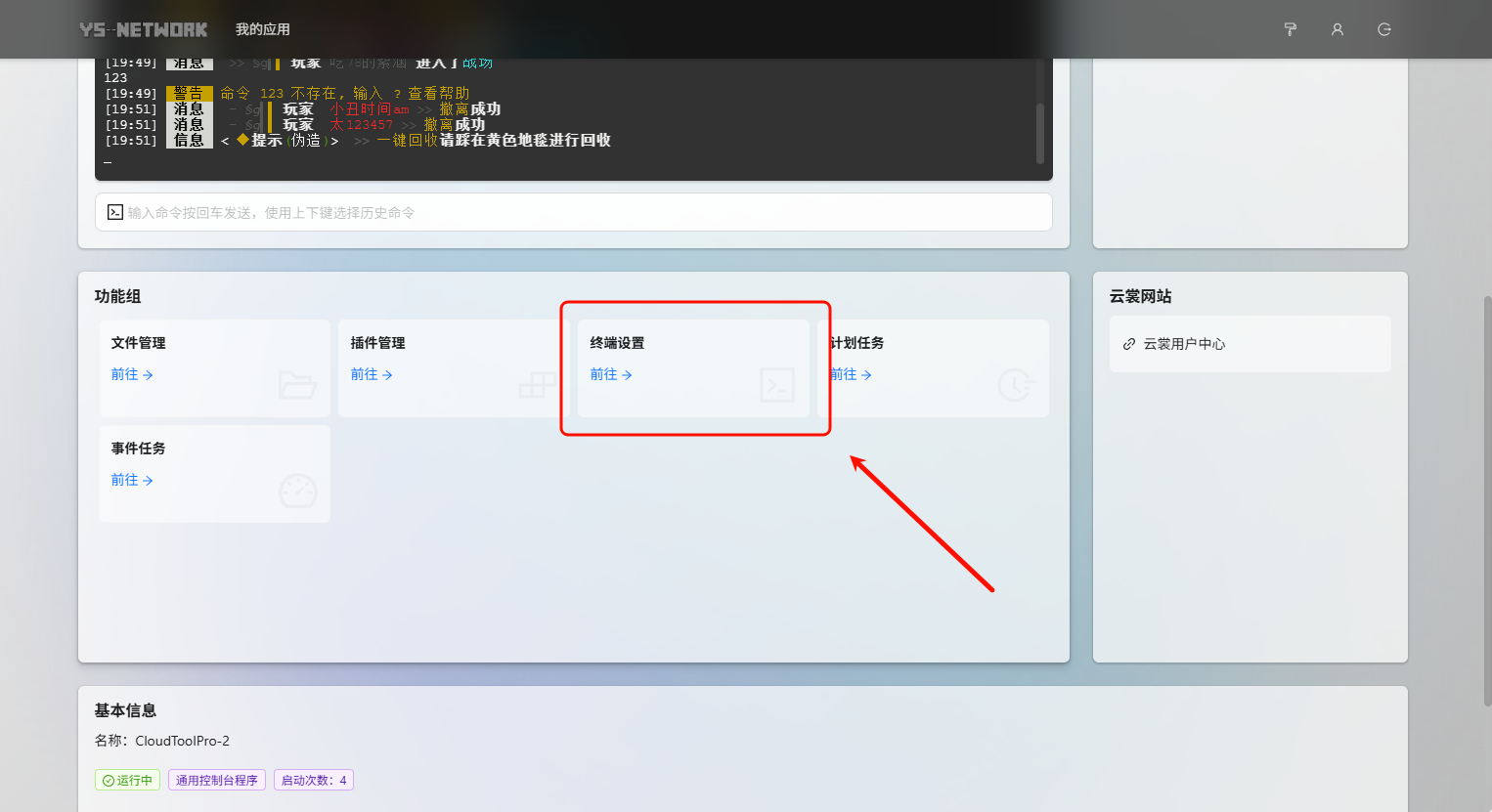Go to 文件管理 via its 前往 link
This screenshot has height=812, width=1492.
[131, 374]
